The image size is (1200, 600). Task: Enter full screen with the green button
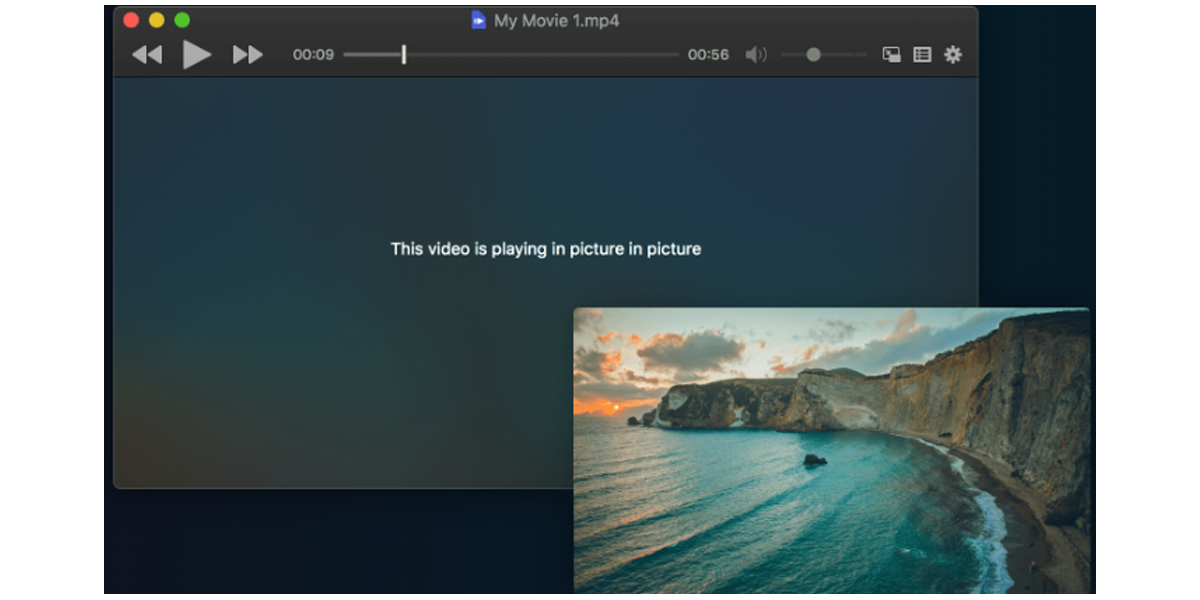click(182, 20)
